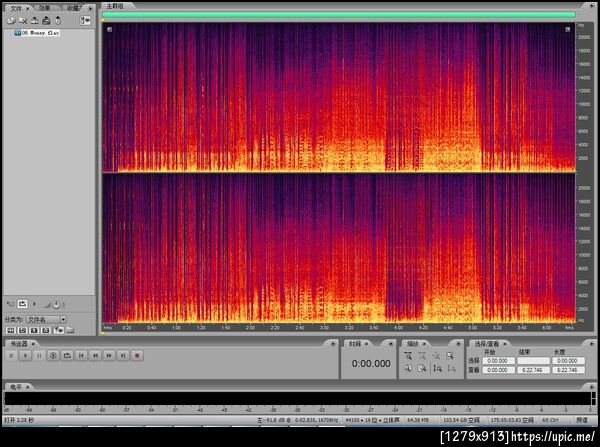Click the Go to Beginning transport button
The width and height of the screenshot is (600, 447).
[x=81, y=355]
